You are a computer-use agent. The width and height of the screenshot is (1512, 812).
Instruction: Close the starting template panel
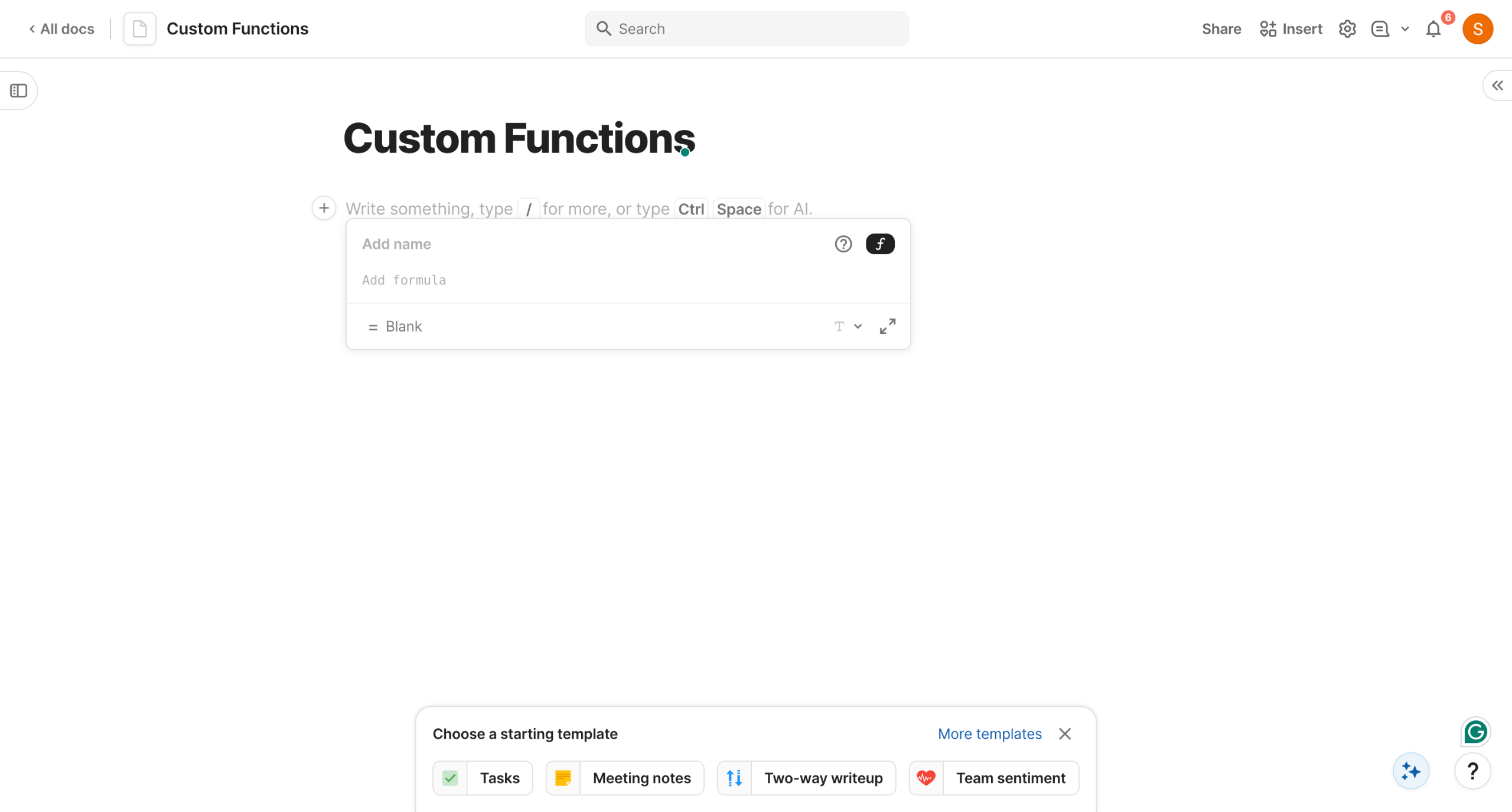(x=1064, y=733)
